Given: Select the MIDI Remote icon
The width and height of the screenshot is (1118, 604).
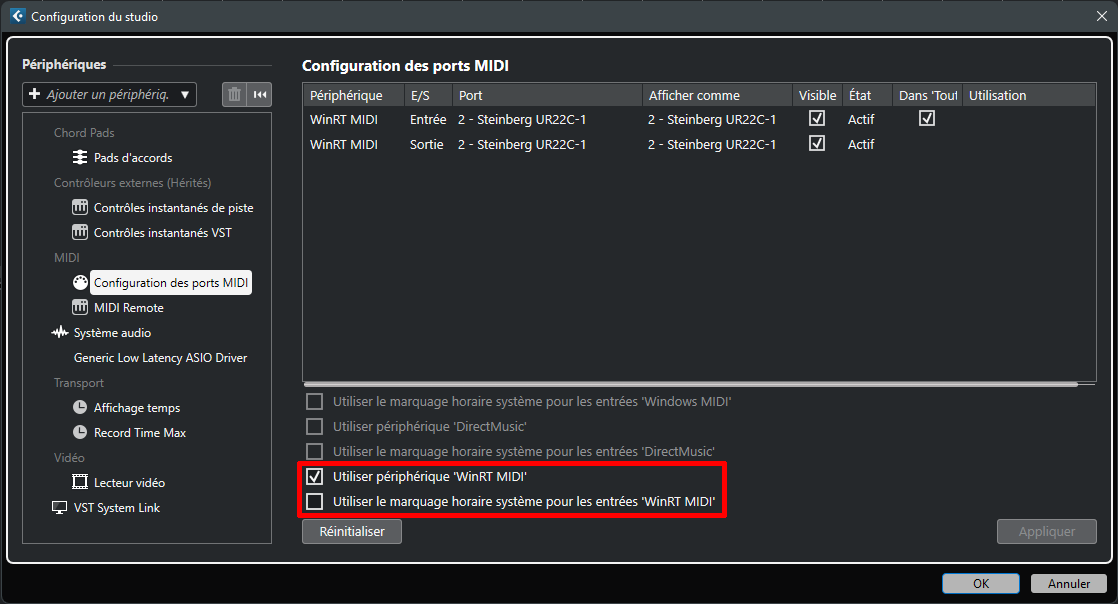Looking at the screenshot, I should coord(81,308).
